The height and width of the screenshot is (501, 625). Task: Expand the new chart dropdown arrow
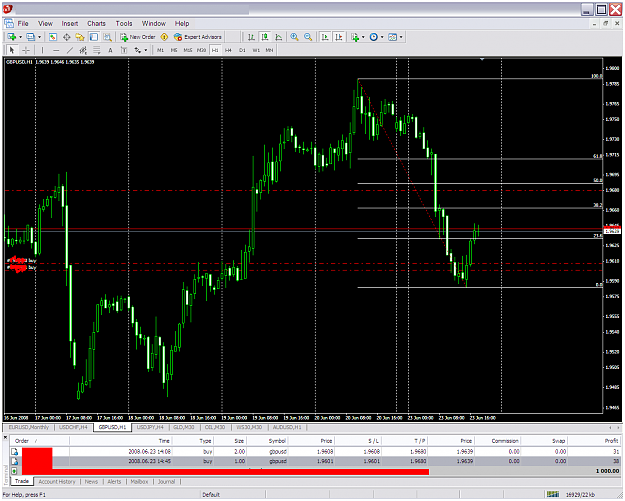[20, 37]
